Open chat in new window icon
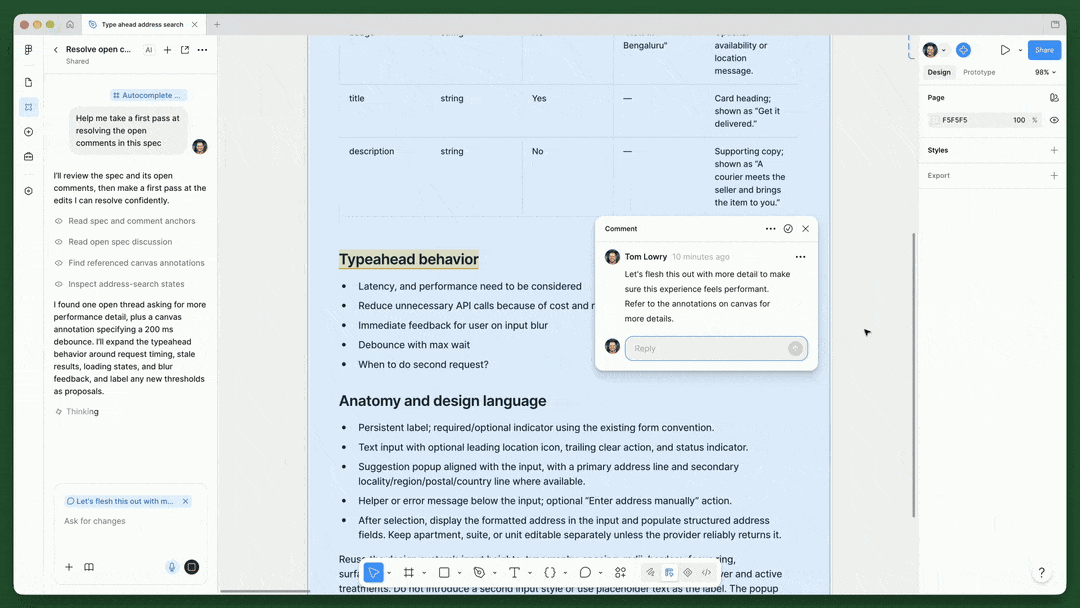Viewport: 1080px width, 608px height. pyautogui.click(x=185, y=50)
